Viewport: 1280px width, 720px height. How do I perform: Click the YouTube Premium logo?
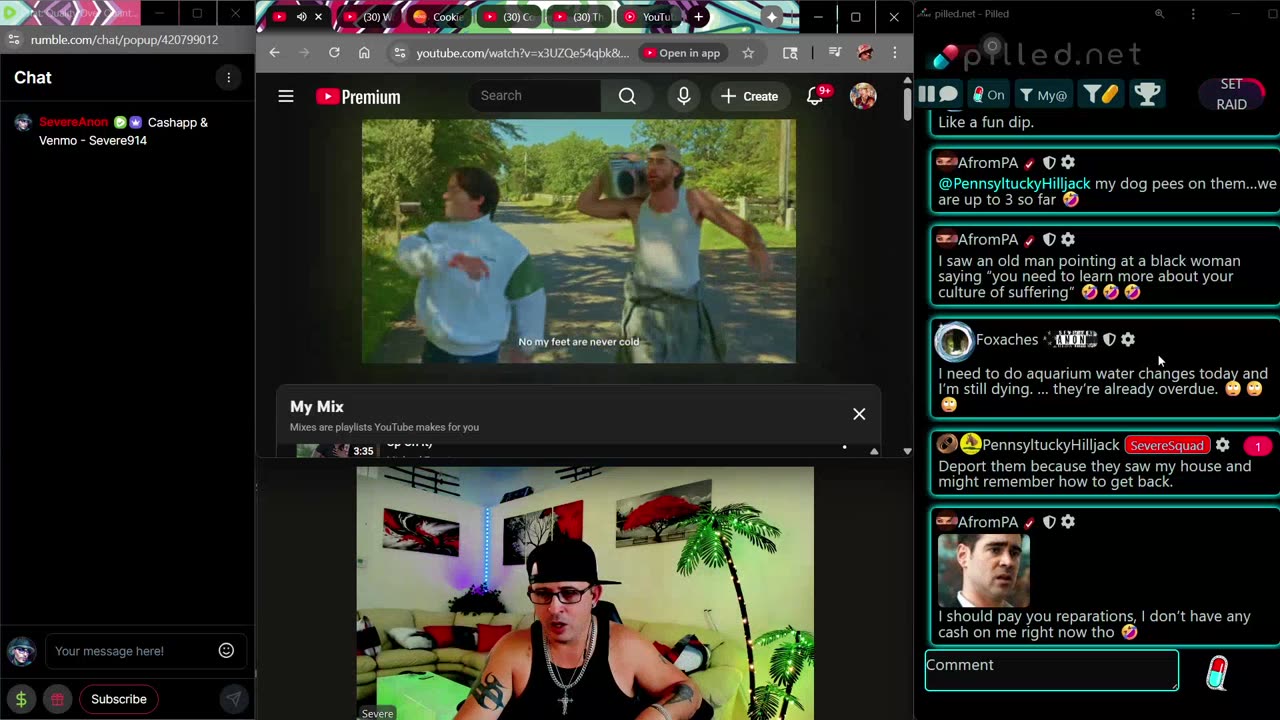click(358, 97)
